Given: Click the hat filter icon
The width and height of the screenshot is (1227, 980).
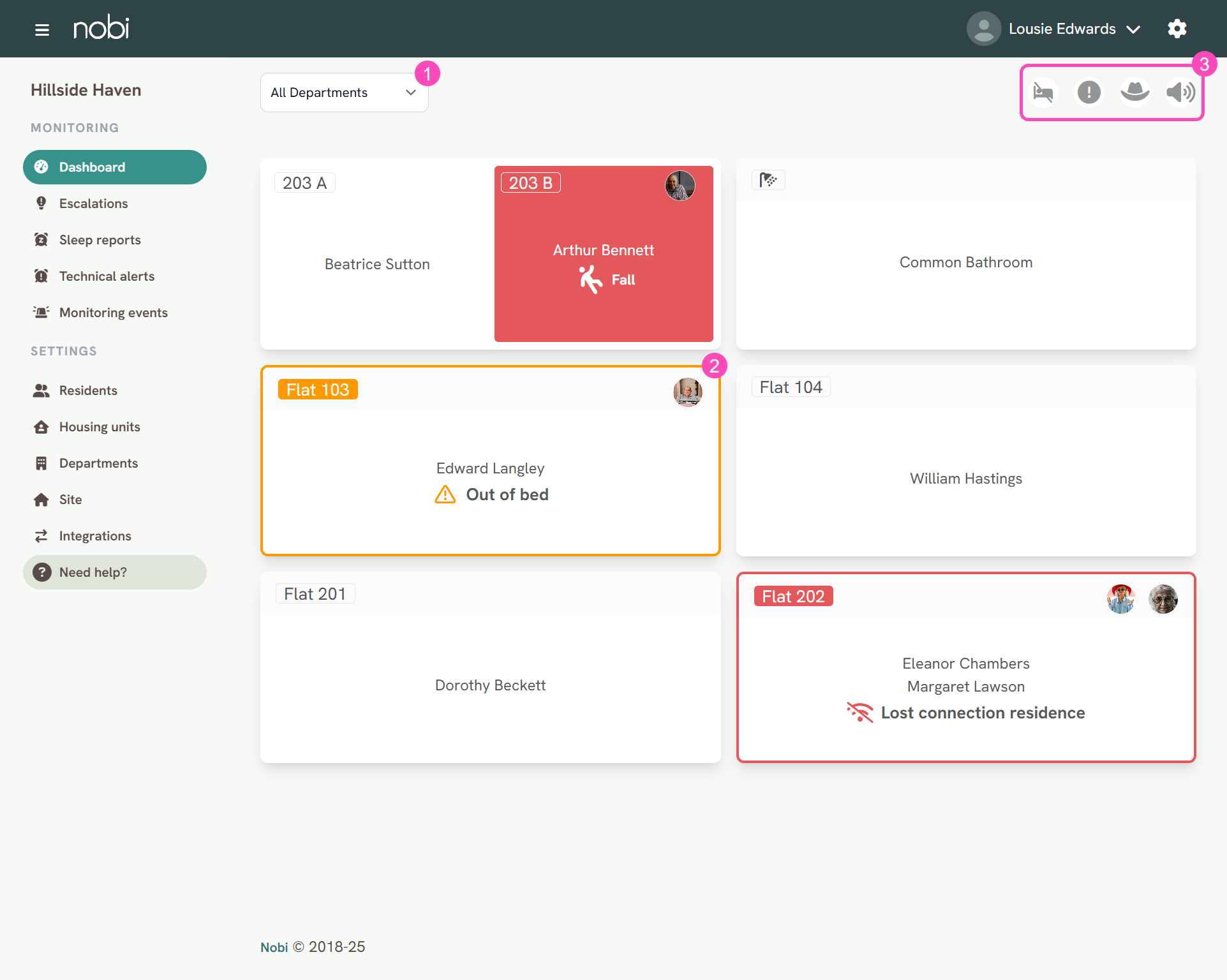Looking at the screenshot, I should pos(1134,92).
